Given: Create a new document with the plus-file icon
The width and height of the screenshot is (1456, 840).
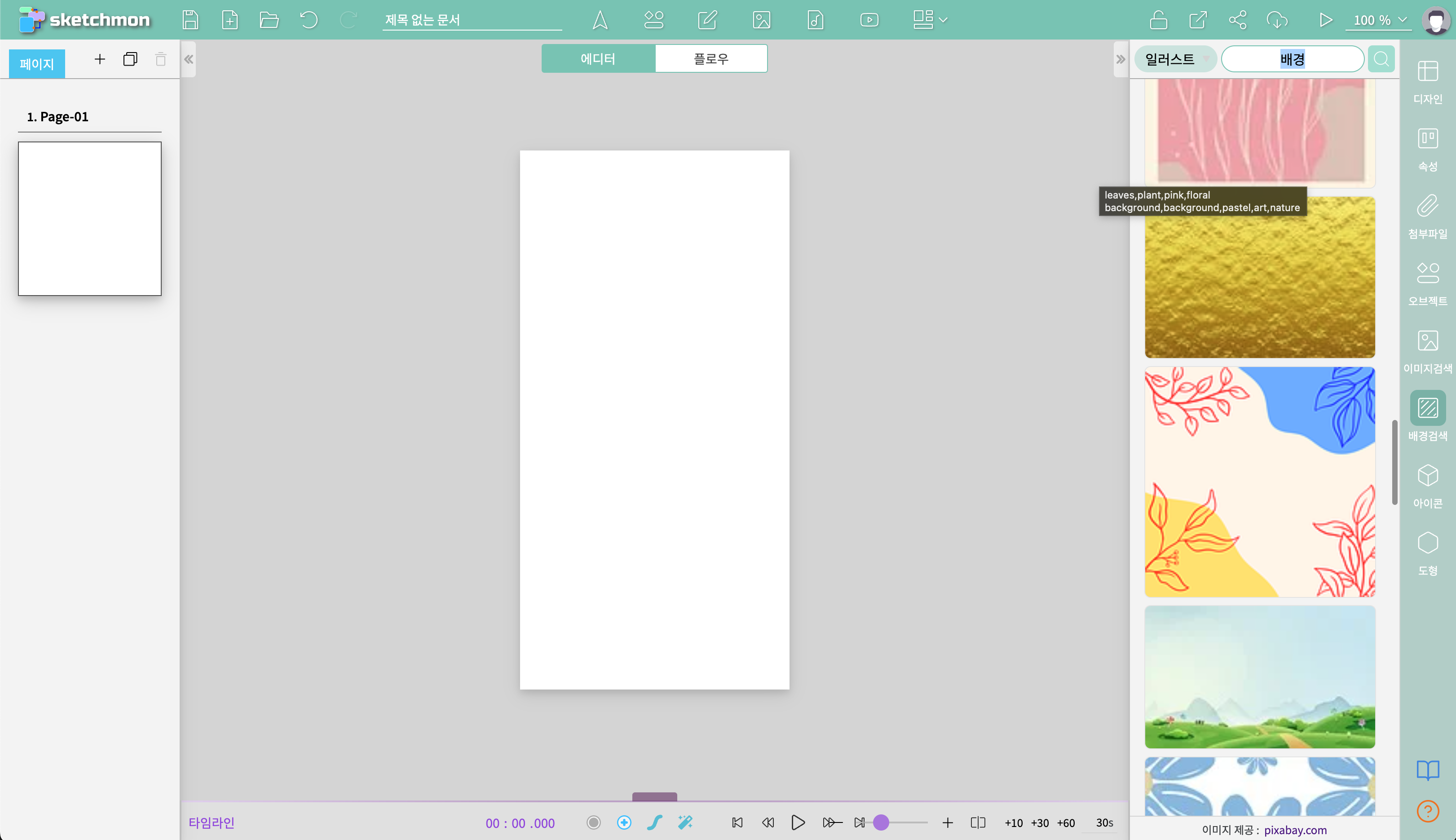Looking at the screenshot, I should 229,20.
